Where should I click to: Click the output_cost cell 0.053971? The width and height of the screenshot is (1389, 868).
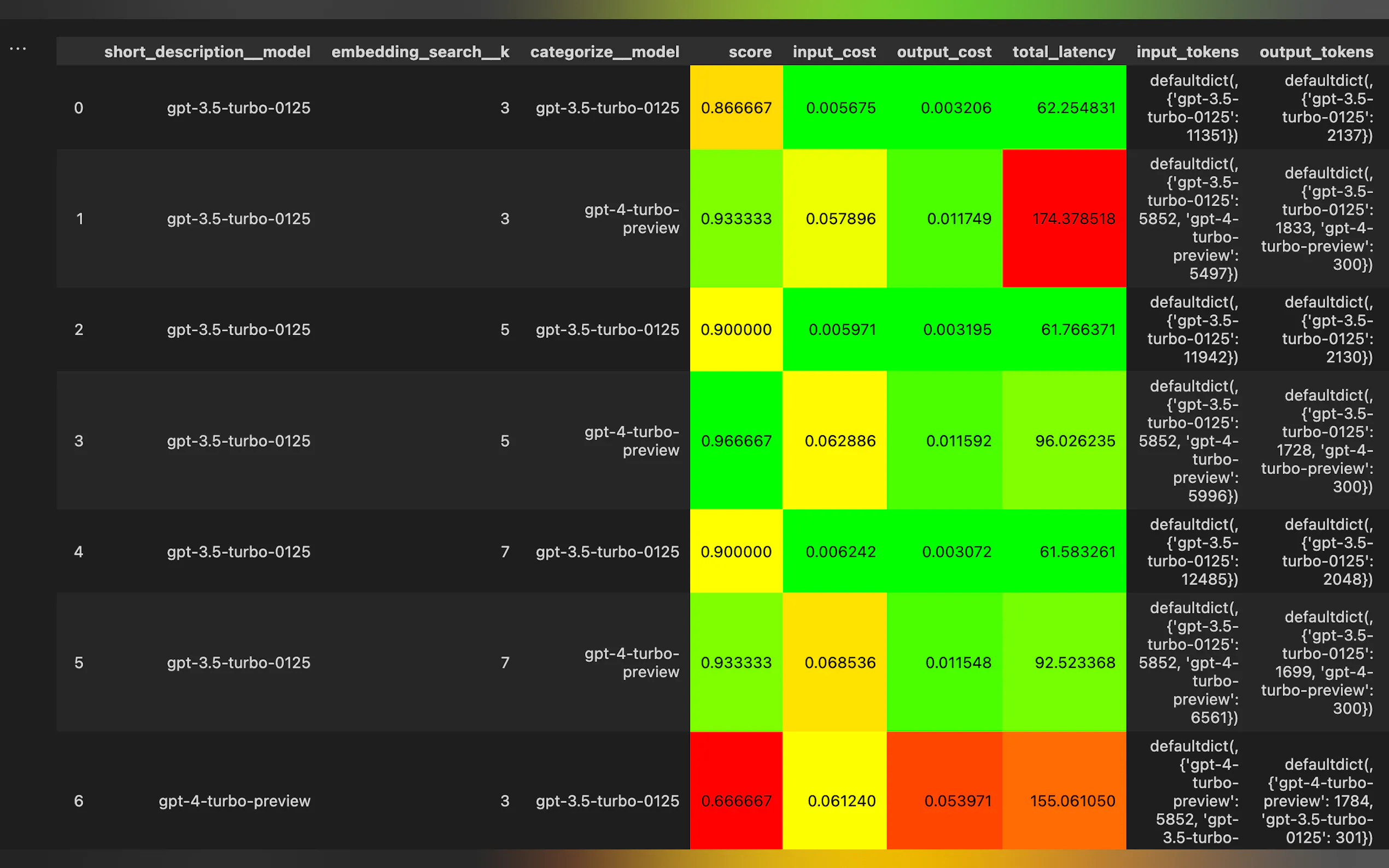957,800
